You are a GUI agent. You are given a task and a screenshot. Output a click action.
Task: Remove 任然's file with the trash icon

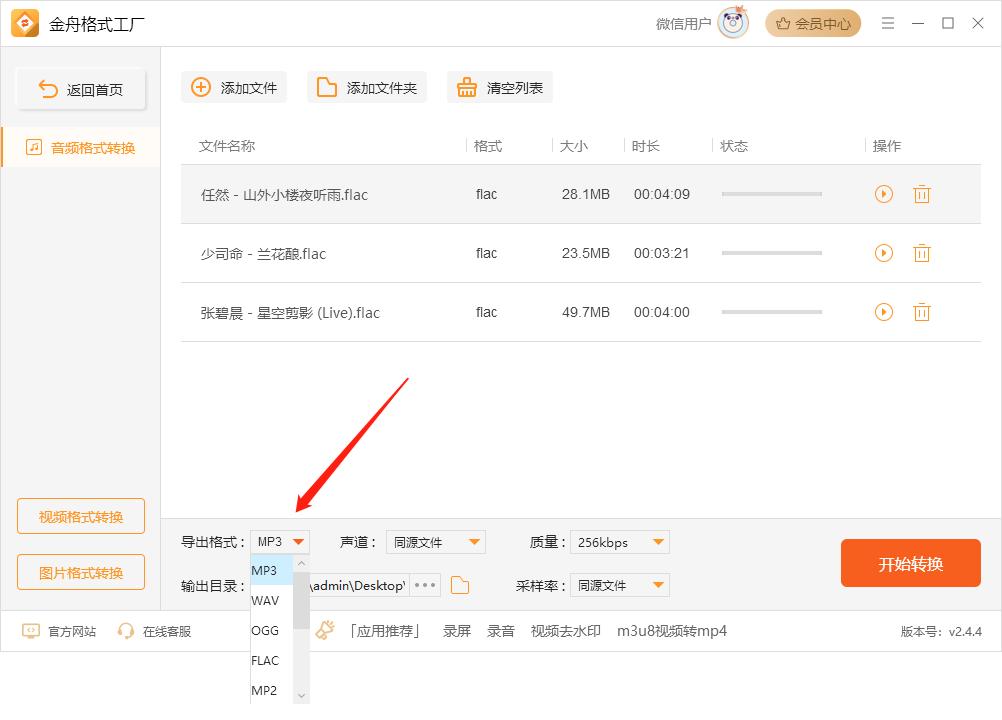(x=921, y=194)
